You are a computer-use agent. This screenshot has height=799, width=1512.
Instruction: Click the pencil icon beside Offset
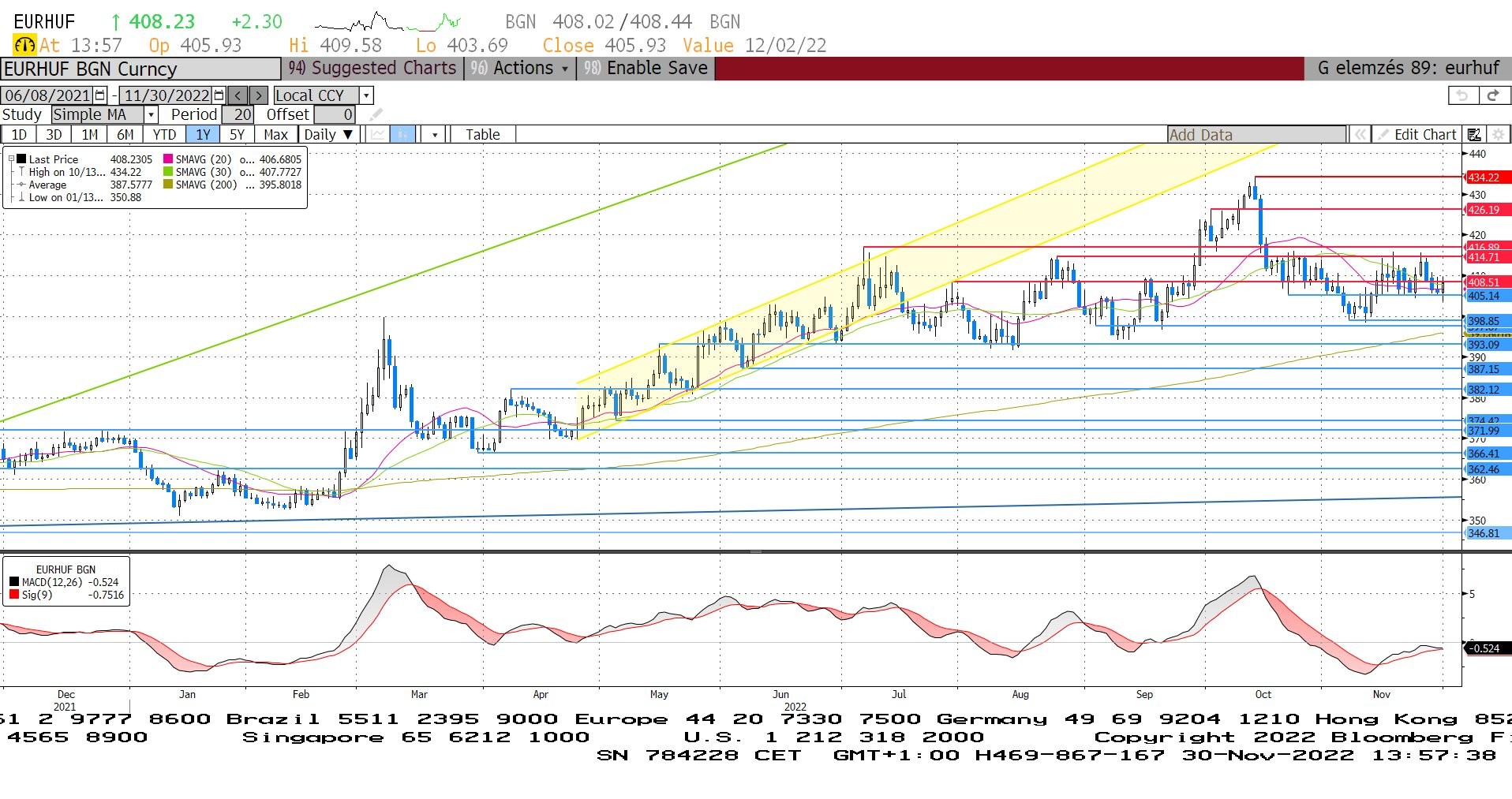click(376, 115)
